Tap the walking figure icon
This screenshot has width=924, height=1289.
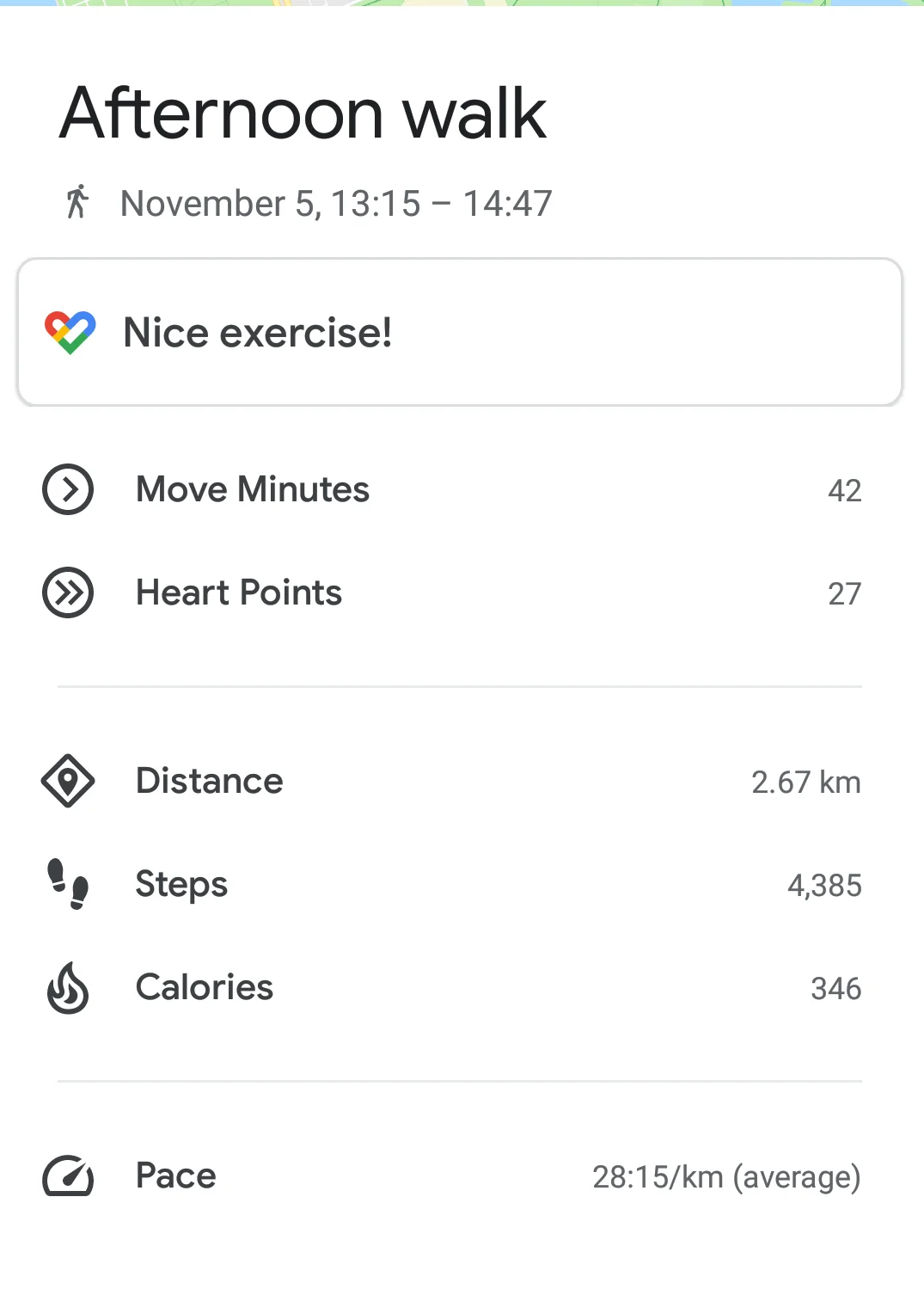pyautogui.click(x=76, y=202)
